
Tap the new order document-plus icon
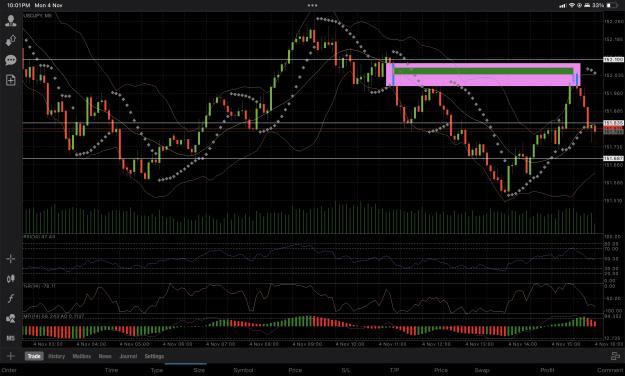tap(11, 80)
